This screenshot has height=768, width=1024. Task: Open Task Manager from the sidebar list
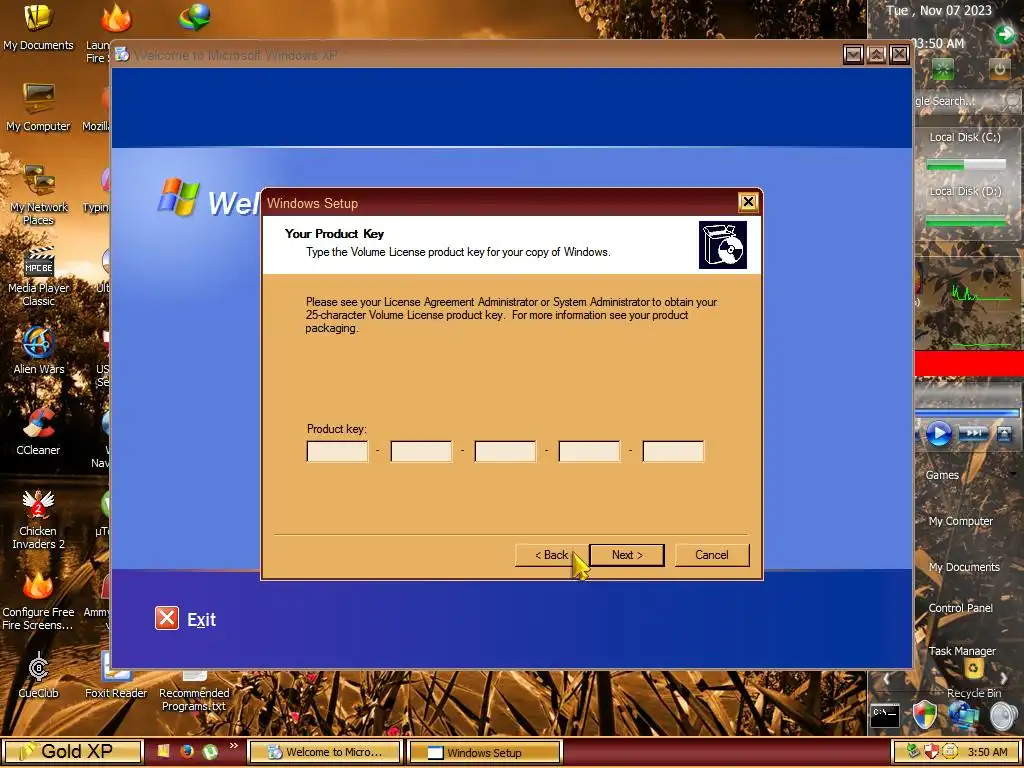[x=962, y=651]
